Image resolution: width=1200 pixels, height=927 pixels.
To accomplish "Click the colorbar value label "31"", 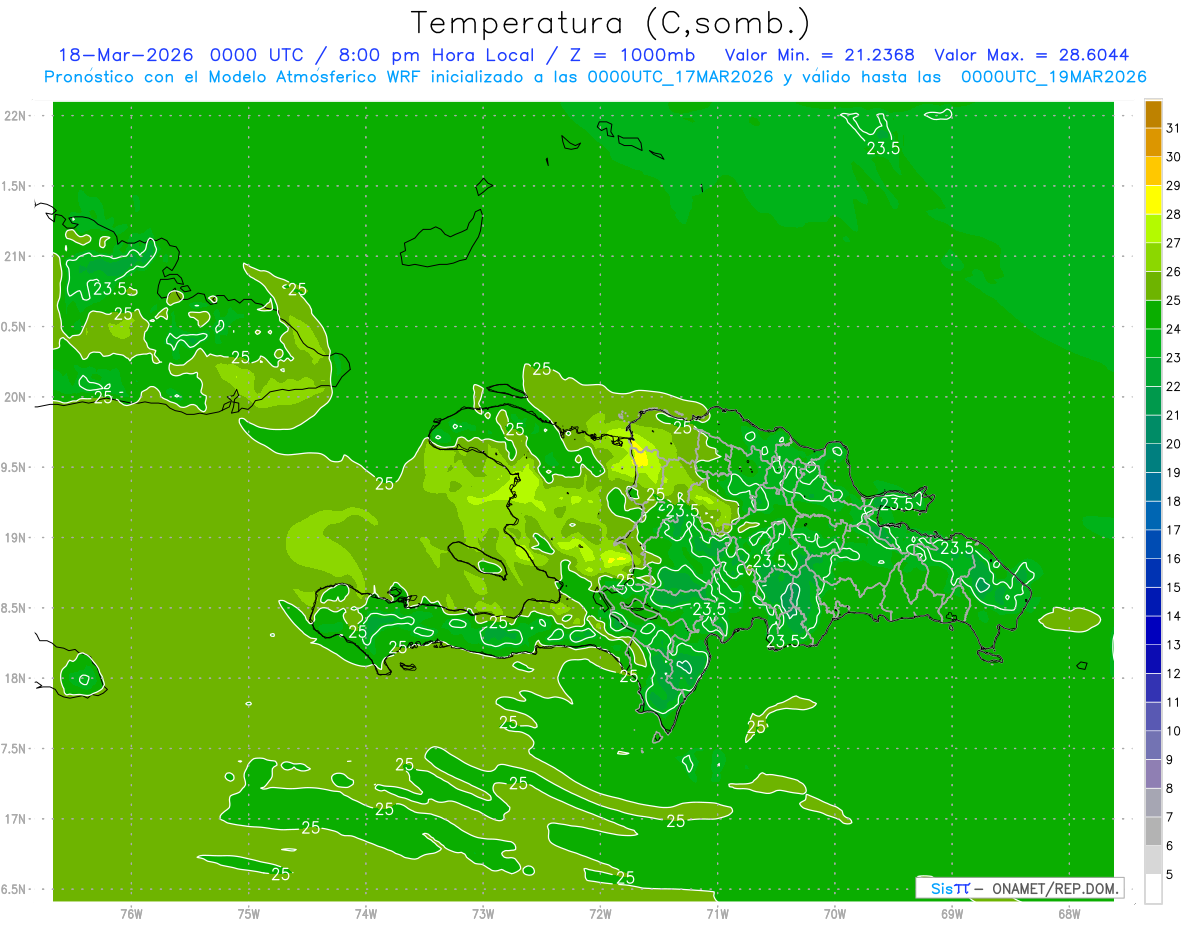I will click(1173, 128).
